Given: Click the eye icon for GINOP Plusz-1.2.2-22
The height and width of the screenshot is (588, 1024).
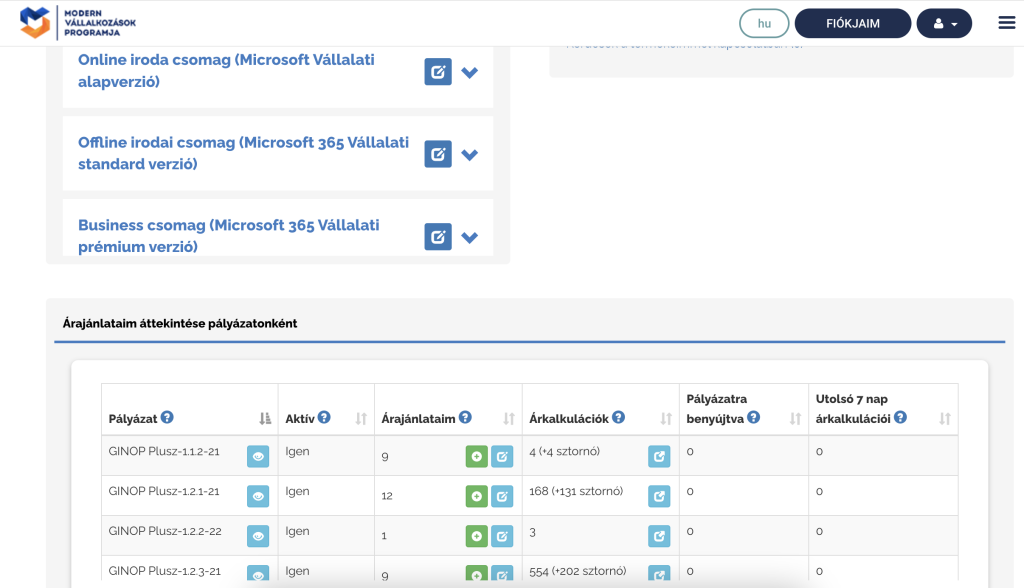Looking at the screenshot, I should click(258, 535).
